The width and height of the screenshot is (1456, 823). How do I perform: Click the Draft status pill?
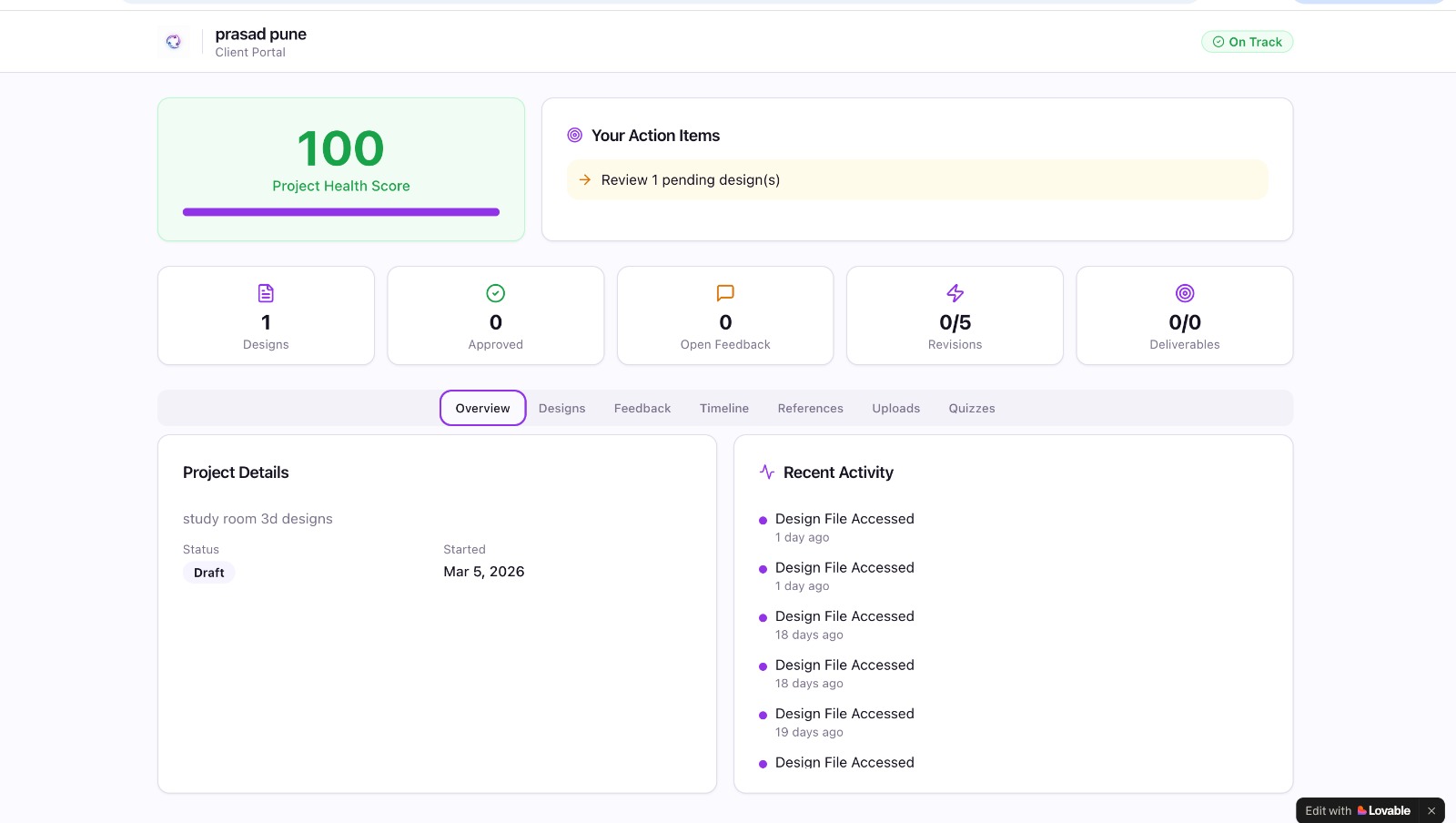pos(208,572)
